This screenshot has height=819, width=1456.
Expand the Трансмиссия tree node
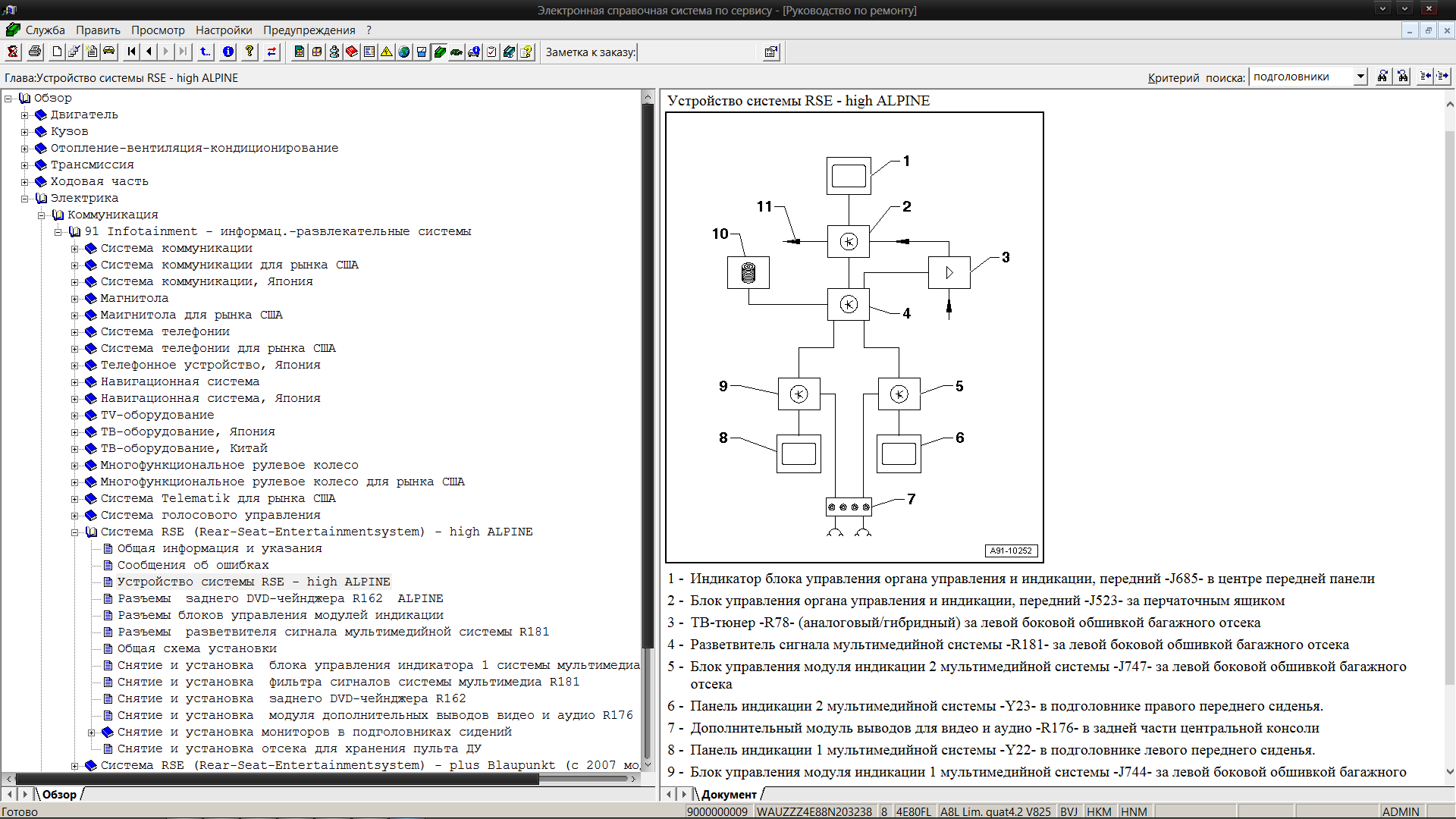[x=25, y=165]
